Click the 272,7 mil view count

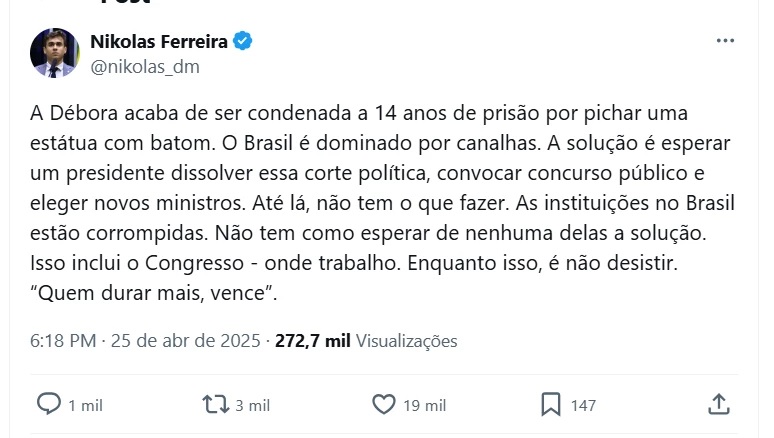312,341
